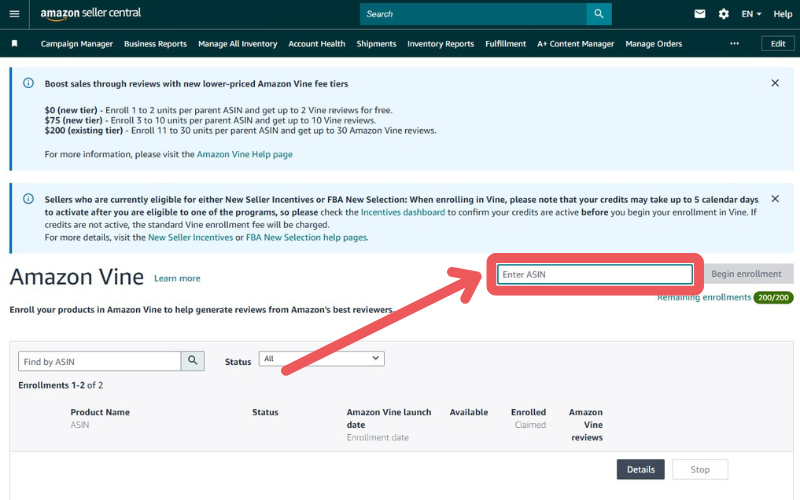Open the Business Reports menu item
Screen dimensions: 800x500
[x=155, y=44]
